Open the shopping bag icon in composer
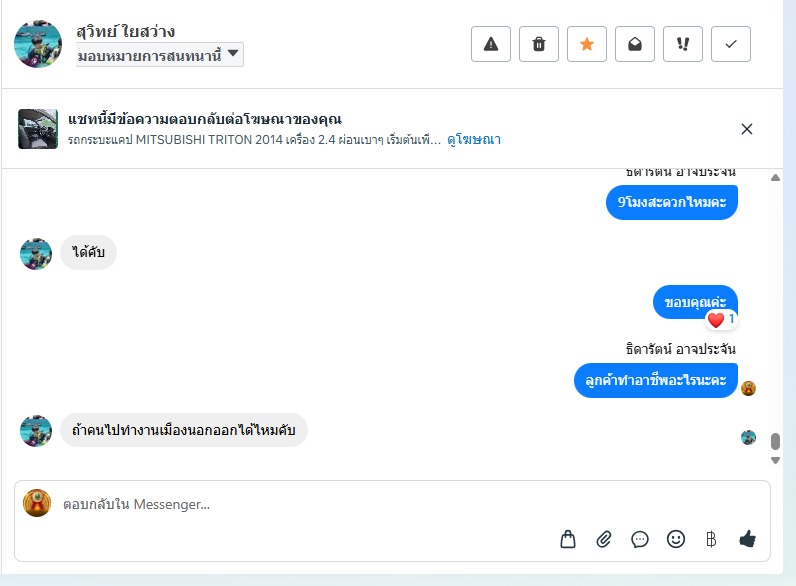This screenshot has height=586, width=796. point(568,540)
